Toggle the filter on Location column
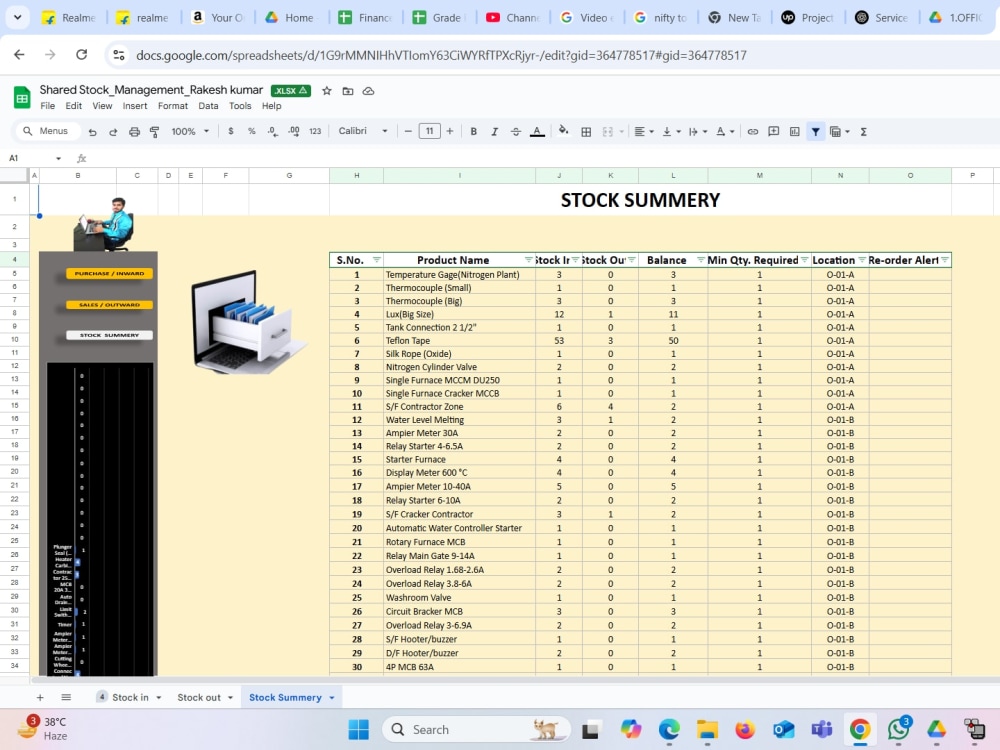The height and width of the screenshot is (750, 1000). click(x=862, y=260)
